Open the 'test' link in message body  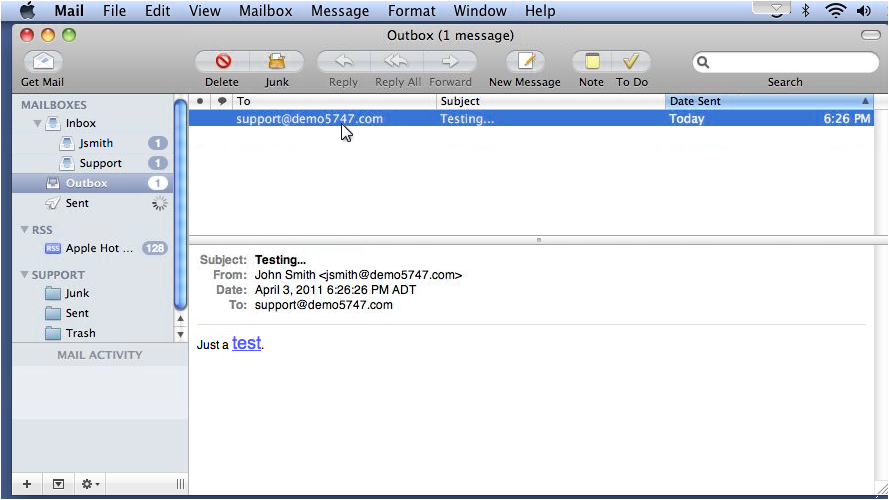point(246,344)
